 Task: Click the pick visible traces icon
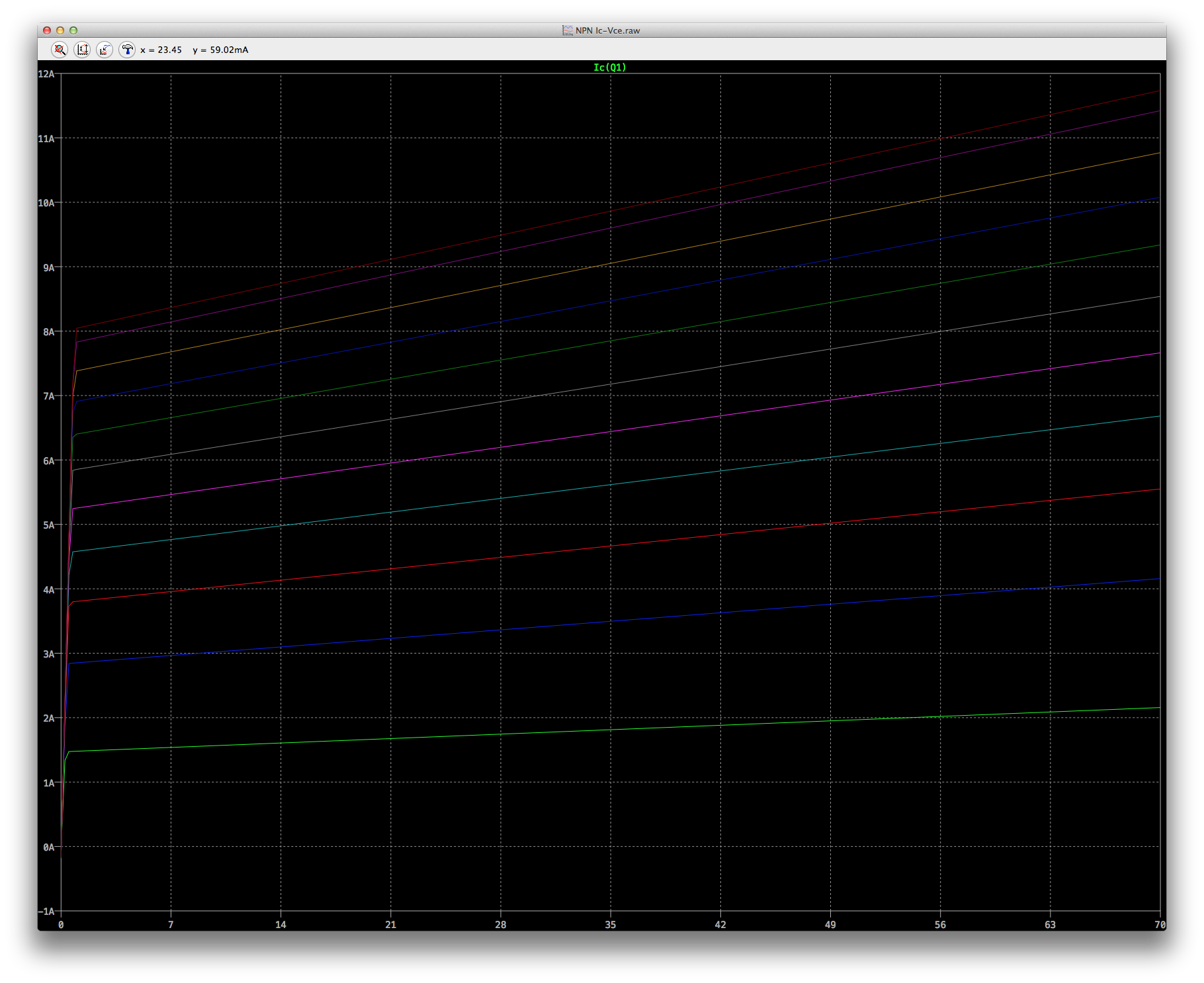click(105, 50)
